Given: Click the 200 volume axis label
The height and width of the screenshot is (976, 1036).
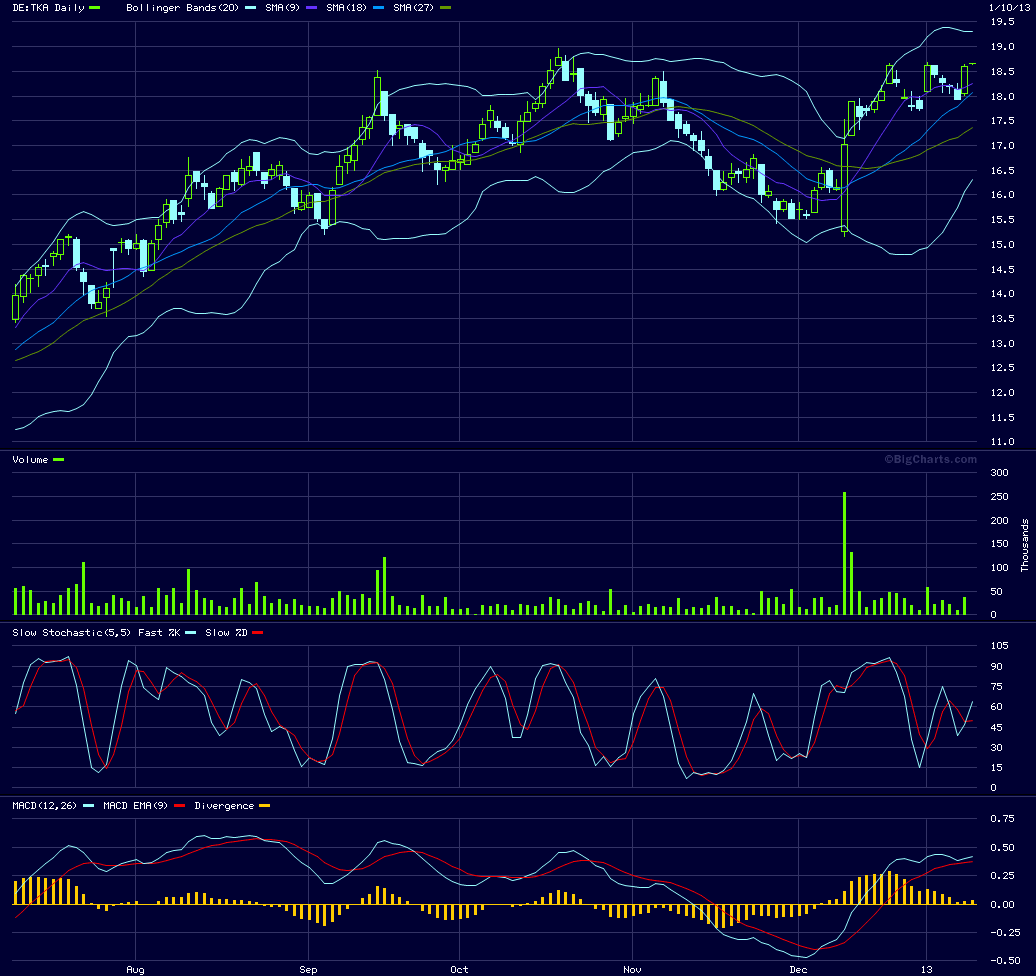Looking at the screenshot, I should pyautogui.click(x=1000, y=521).
